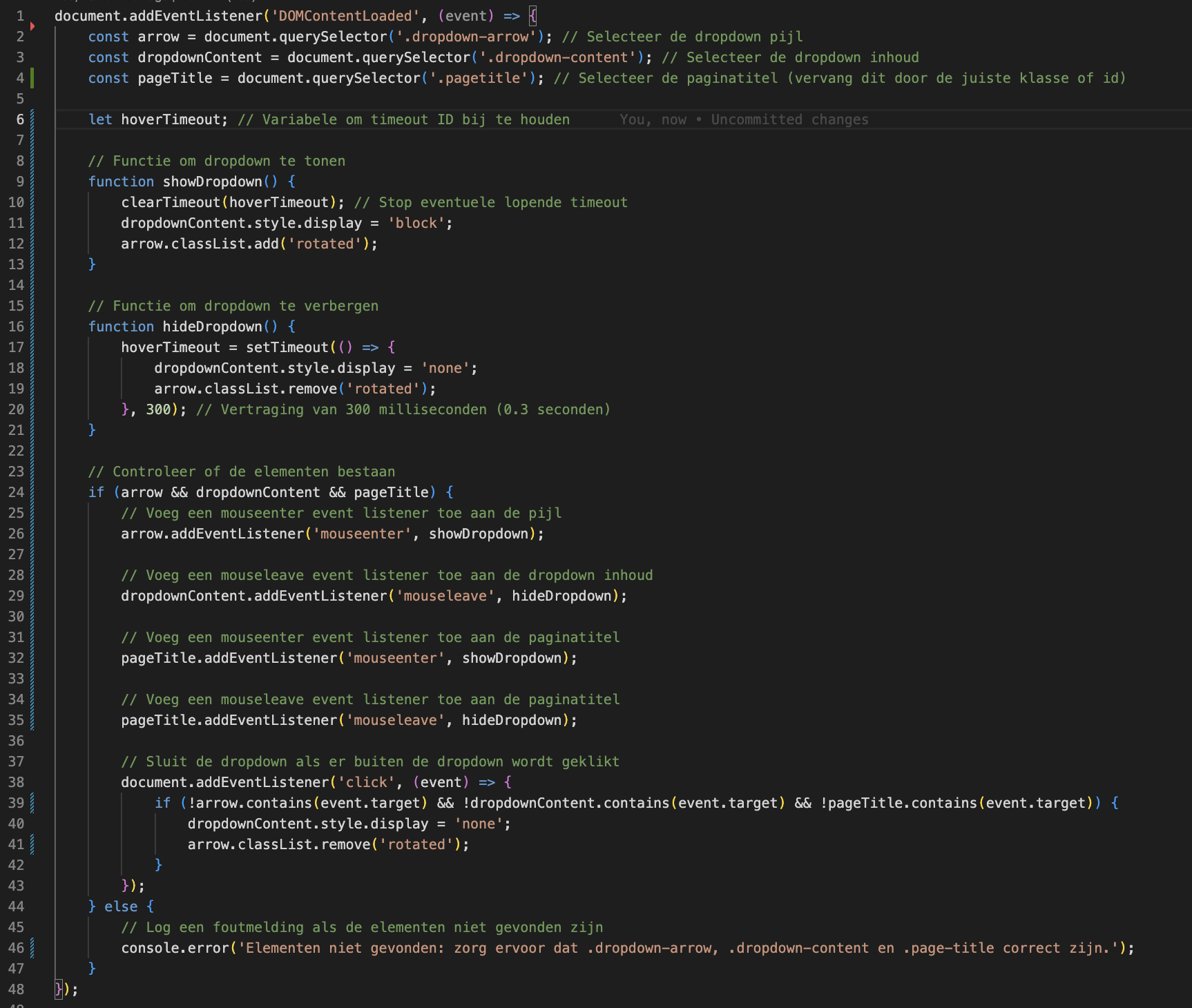Click the highlighted opening brace on line 1

pos(532,16)
